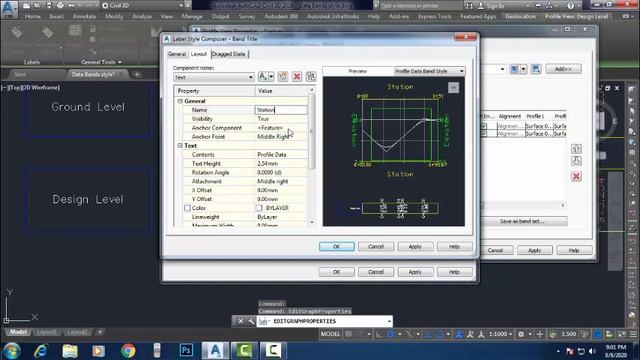Viewport: 640px width, 360px height.
Task: Open the status bar customization menu icon
Action: point(633,334)
